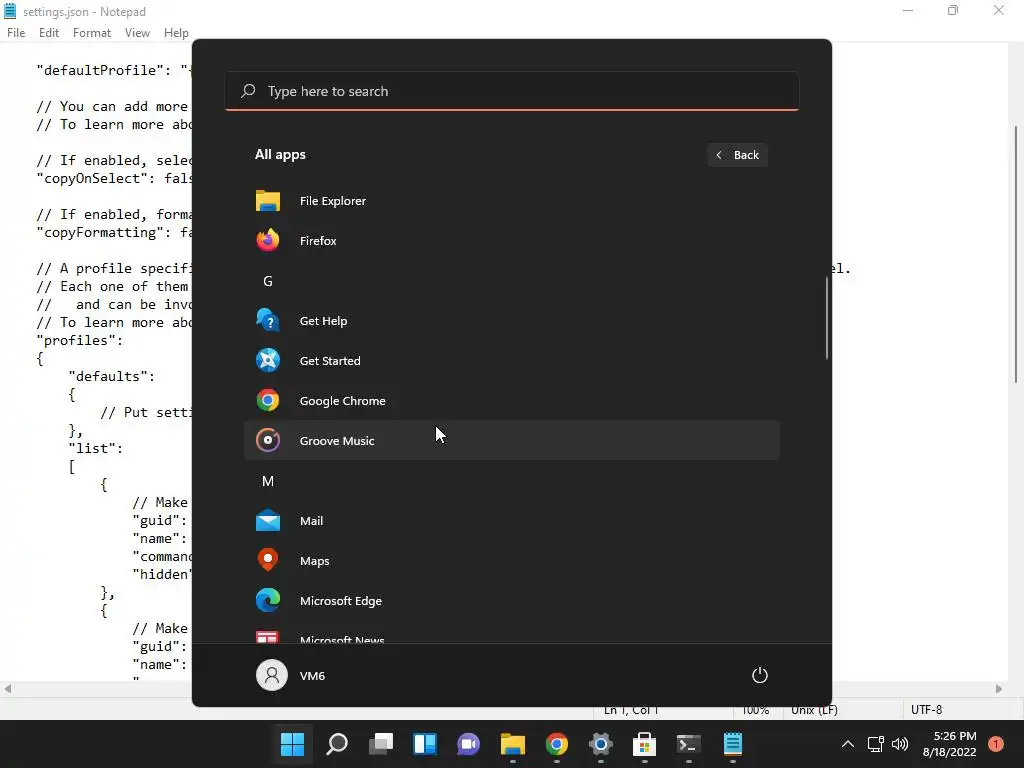1024x768 pixels.
Task: Jump to letter M section header
Action: (x=268, y=481)
